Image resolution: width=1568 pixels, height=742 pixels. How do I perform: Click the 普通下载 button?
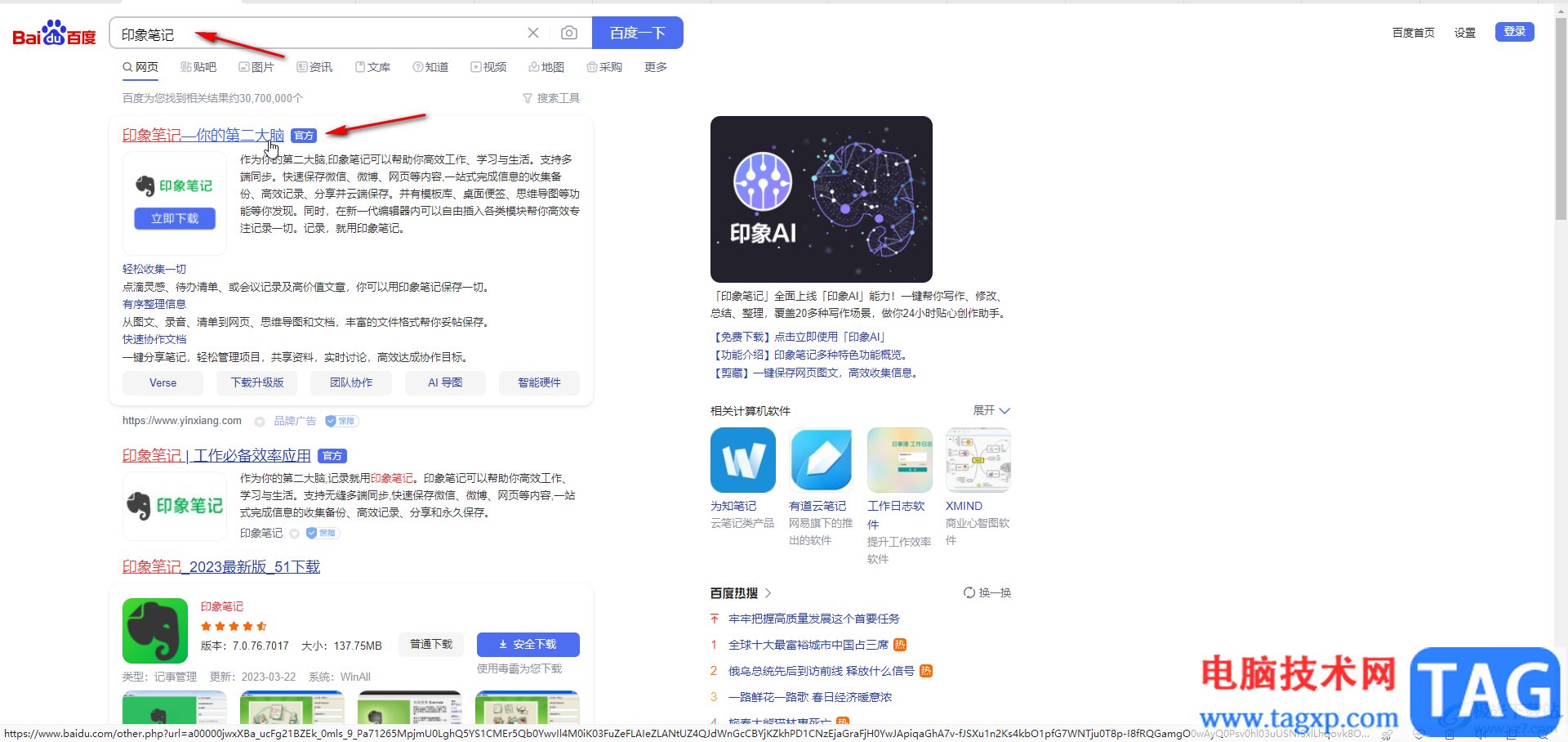pos(431,645)
